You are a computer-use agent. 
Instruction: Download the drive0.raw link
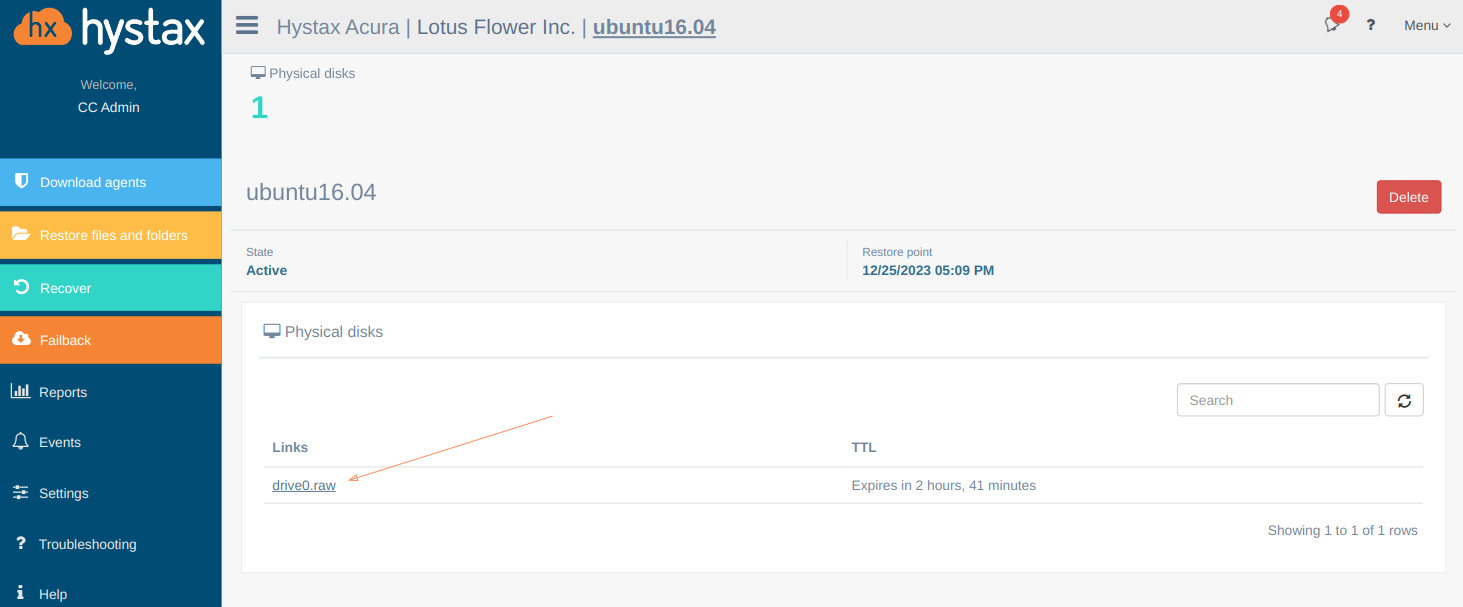coord(304,485)
